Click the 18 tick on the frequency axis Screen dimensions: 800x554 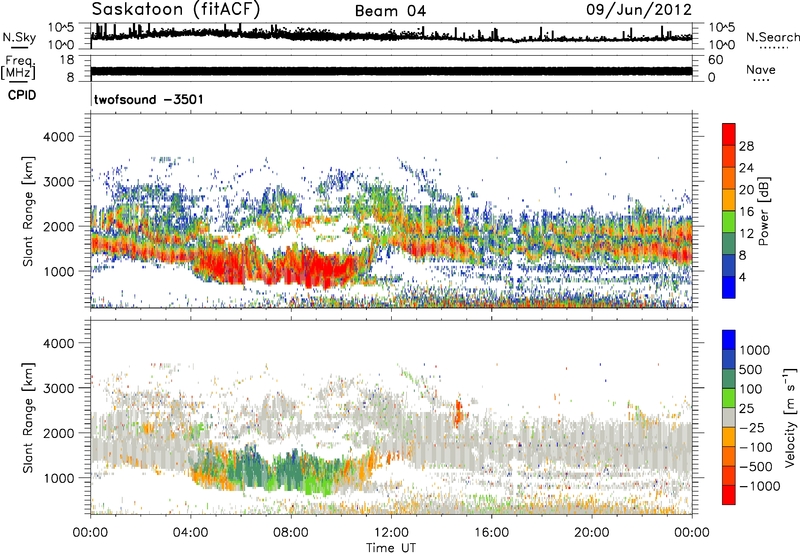pyautogui.click(x=67, y=60)
